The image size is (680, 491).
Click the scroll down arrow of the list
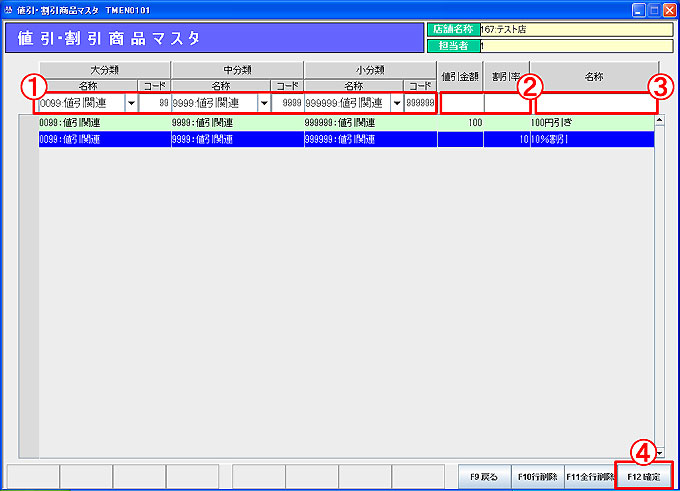tap(659, 453)
